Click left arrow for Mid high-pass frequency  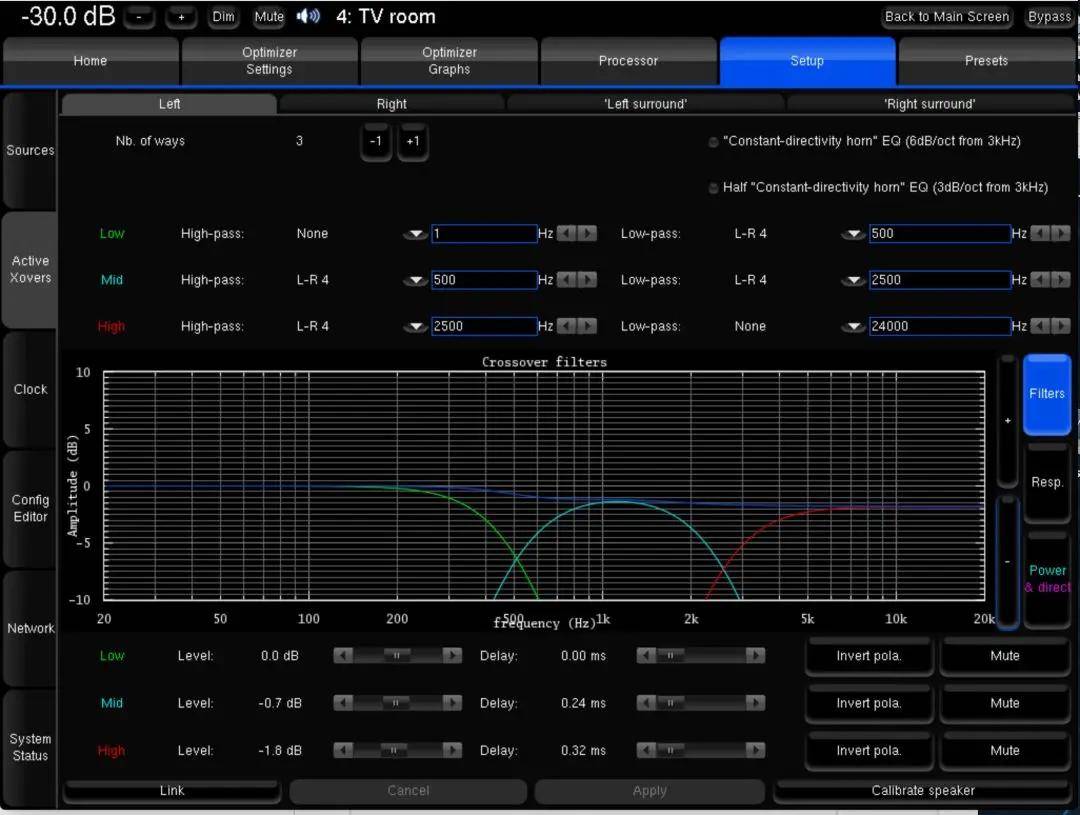pos(566,280)
